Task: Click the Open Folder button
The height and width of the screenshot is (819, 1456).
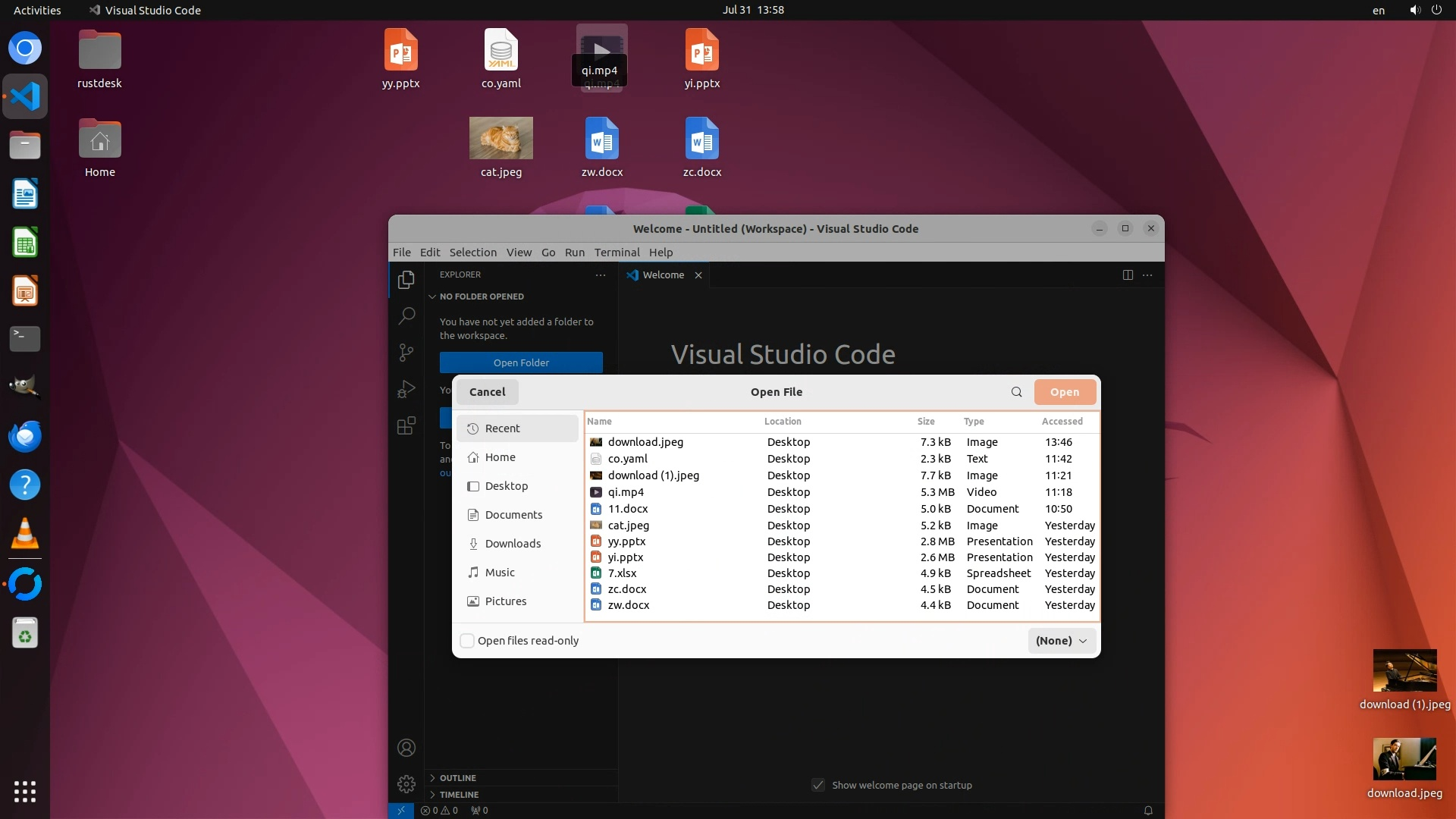Action: point(521,362)
